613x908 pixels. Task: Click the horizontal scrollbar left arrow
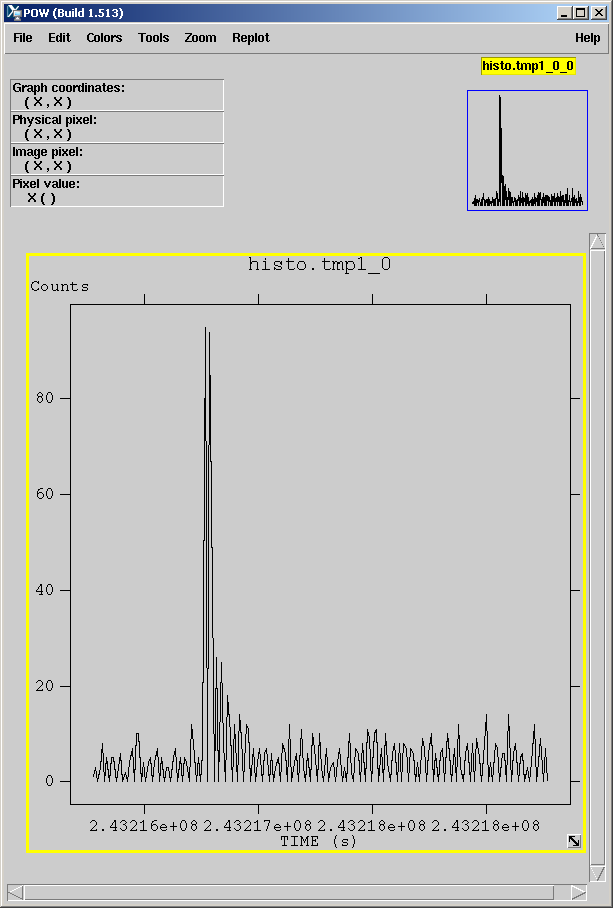tap(16, 892)
